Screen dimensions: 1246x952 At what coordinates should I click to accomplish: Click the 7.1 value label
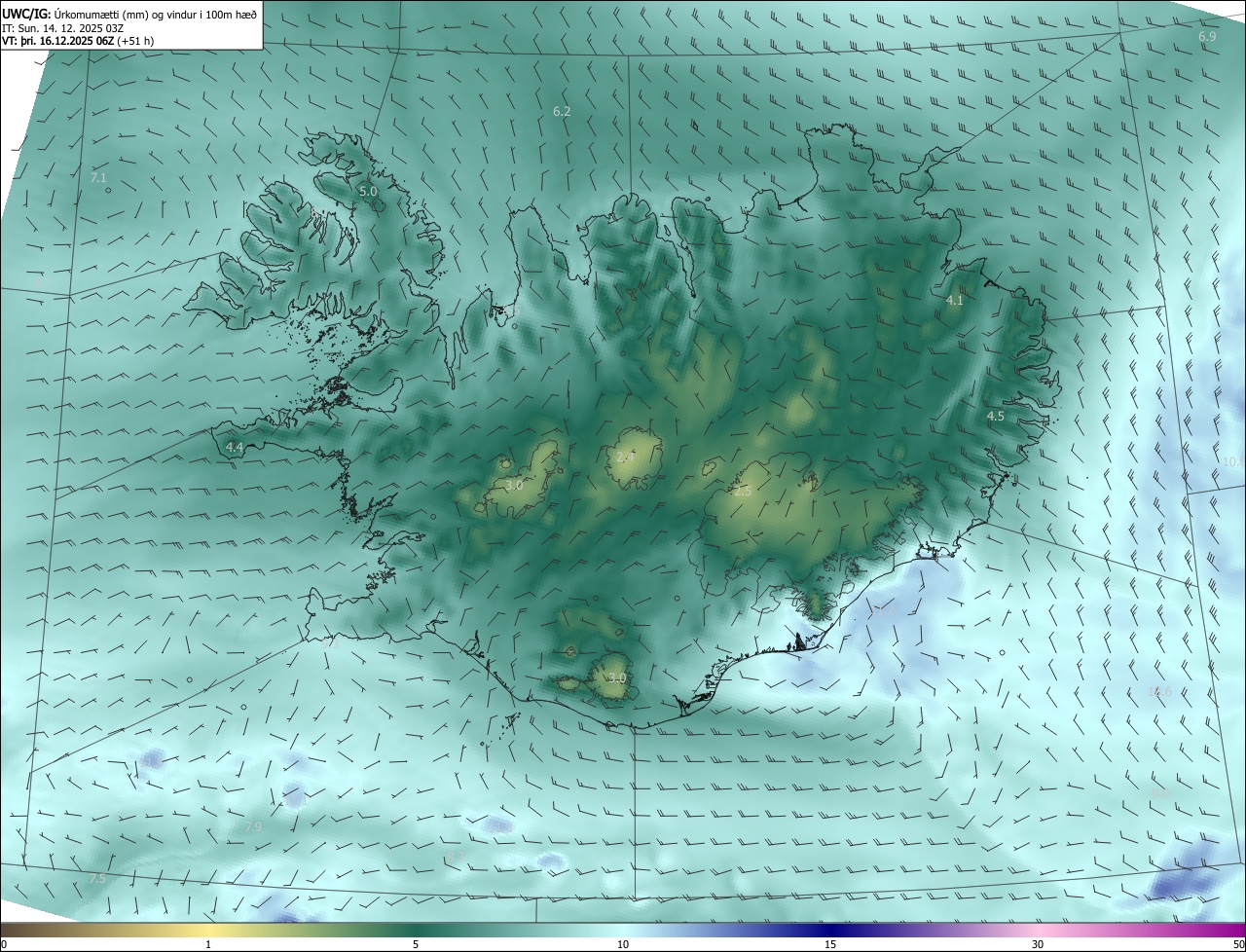tap(98, 177)
